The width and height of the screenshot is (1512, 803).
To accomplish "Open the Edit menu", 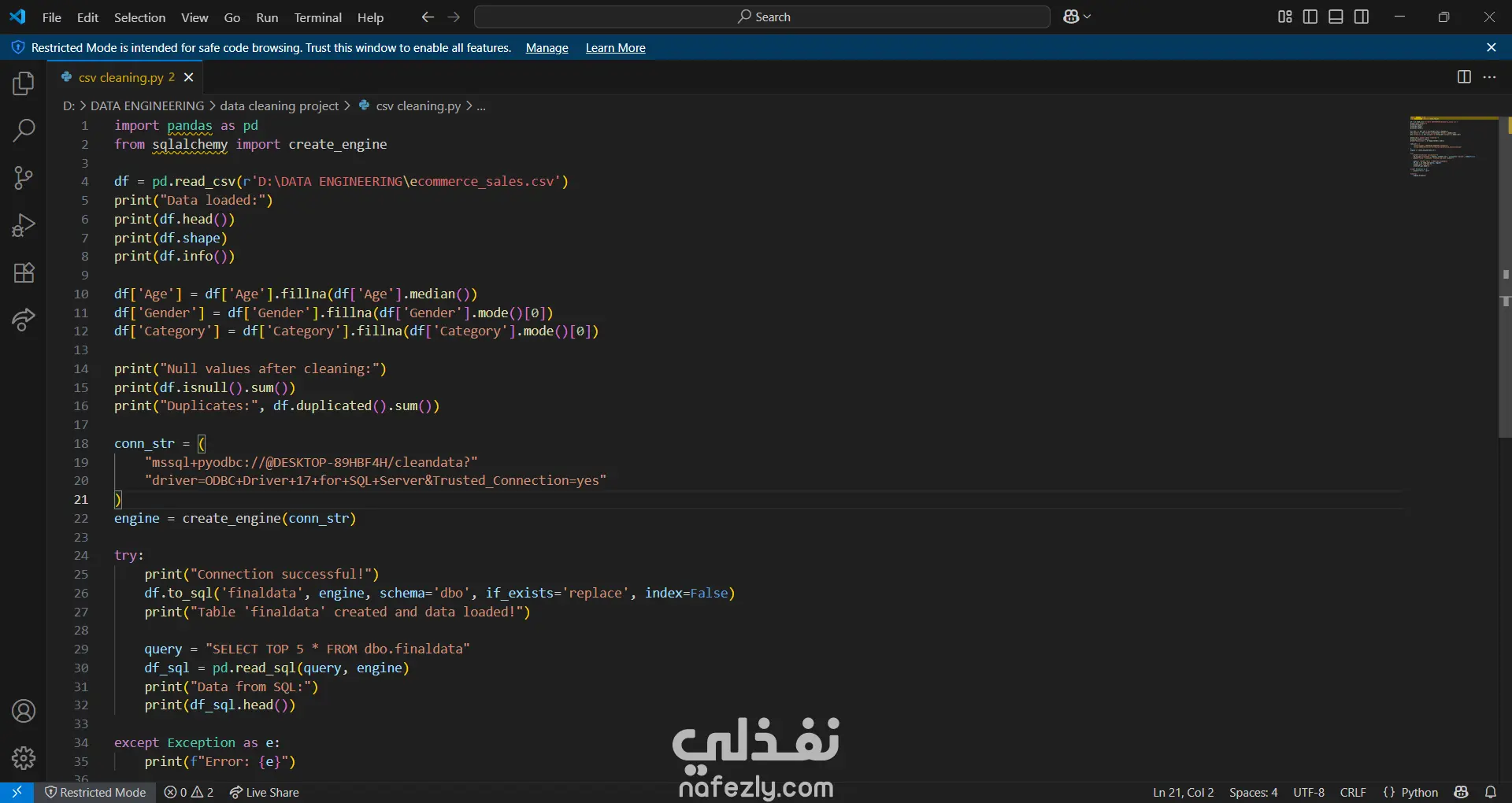I will [x=87, y=17].
